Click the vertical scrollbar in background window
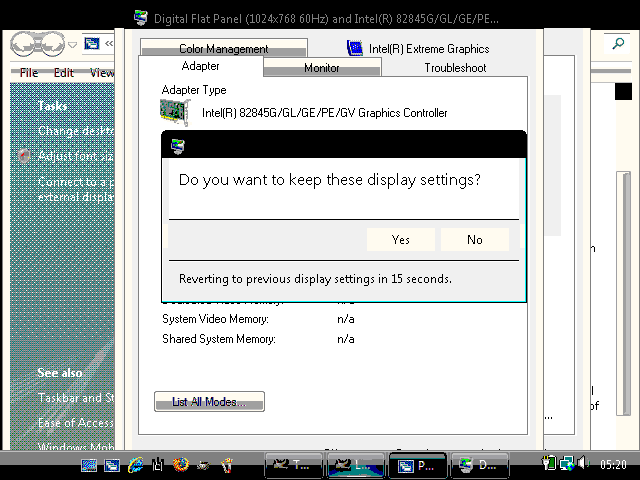This screenshot has height=480, width=640. (x=623, y=293)
